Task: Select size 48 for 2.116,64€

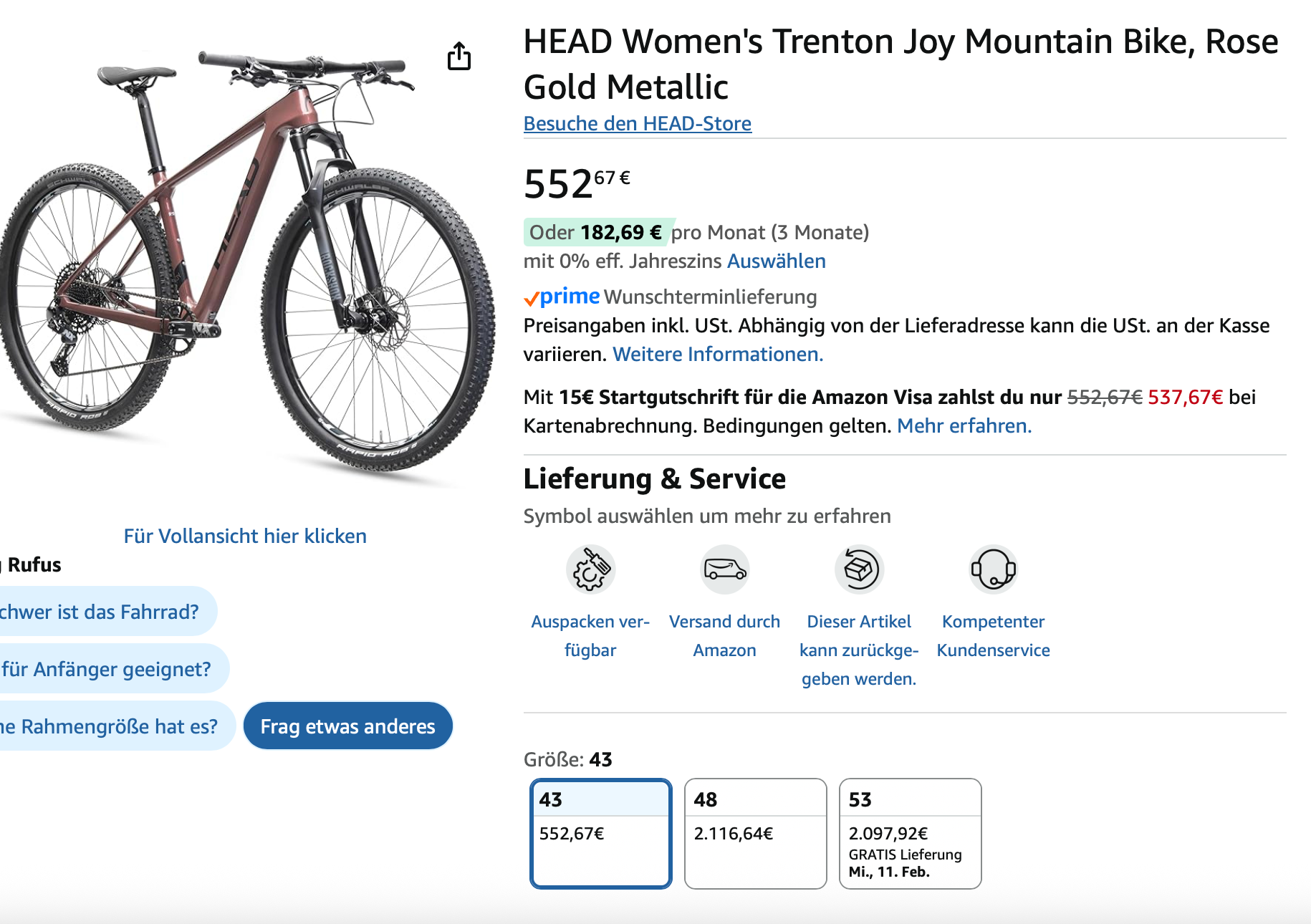Action: [755, 833]
